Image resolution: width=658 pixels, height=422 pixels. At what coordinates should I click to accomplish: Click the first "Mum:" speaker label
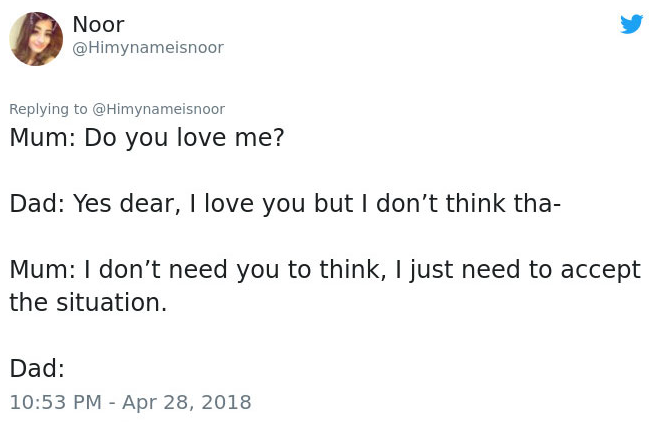(x=43, y=137)
